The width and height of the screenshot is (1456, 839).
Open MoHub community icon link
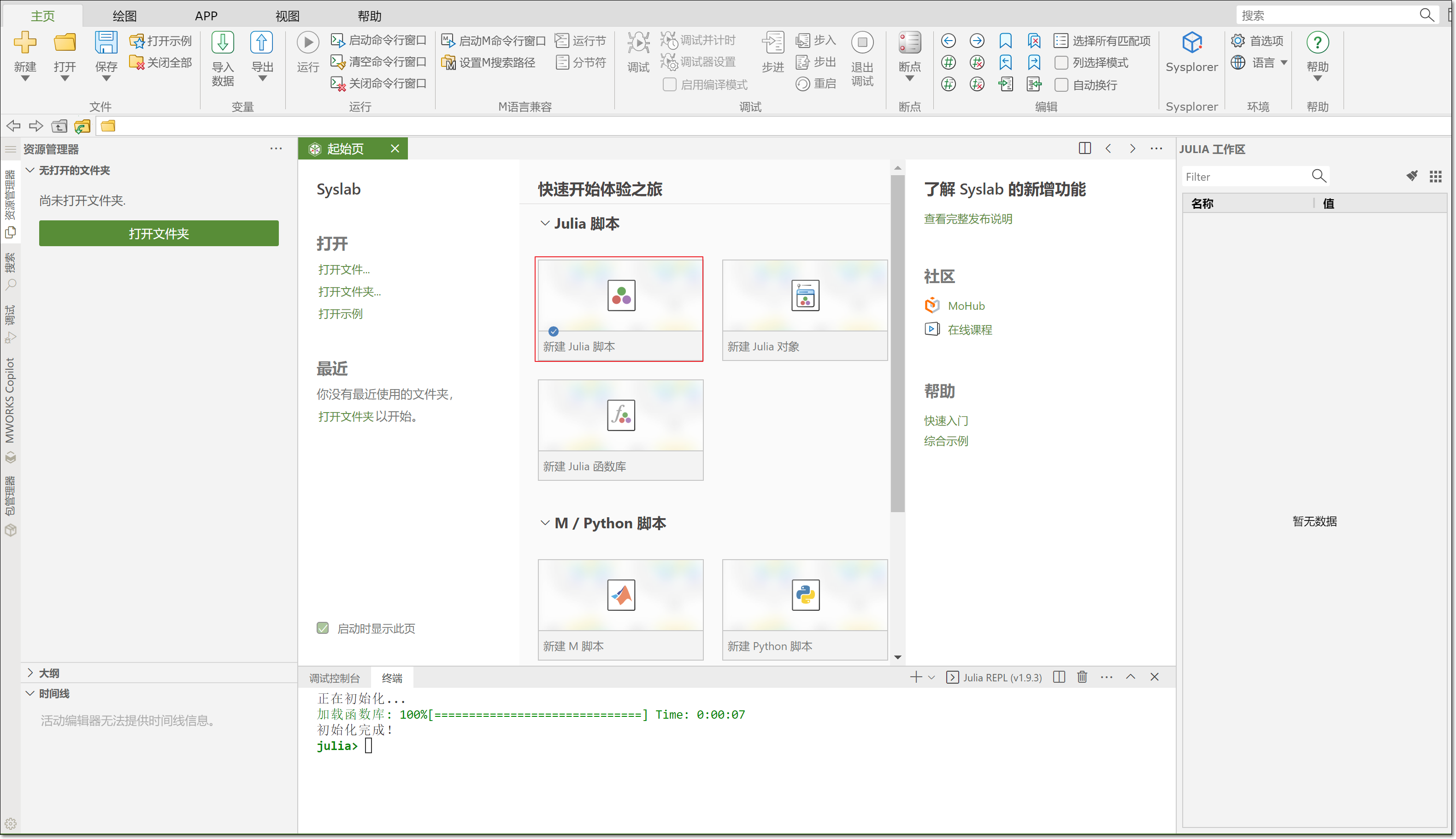932,305
